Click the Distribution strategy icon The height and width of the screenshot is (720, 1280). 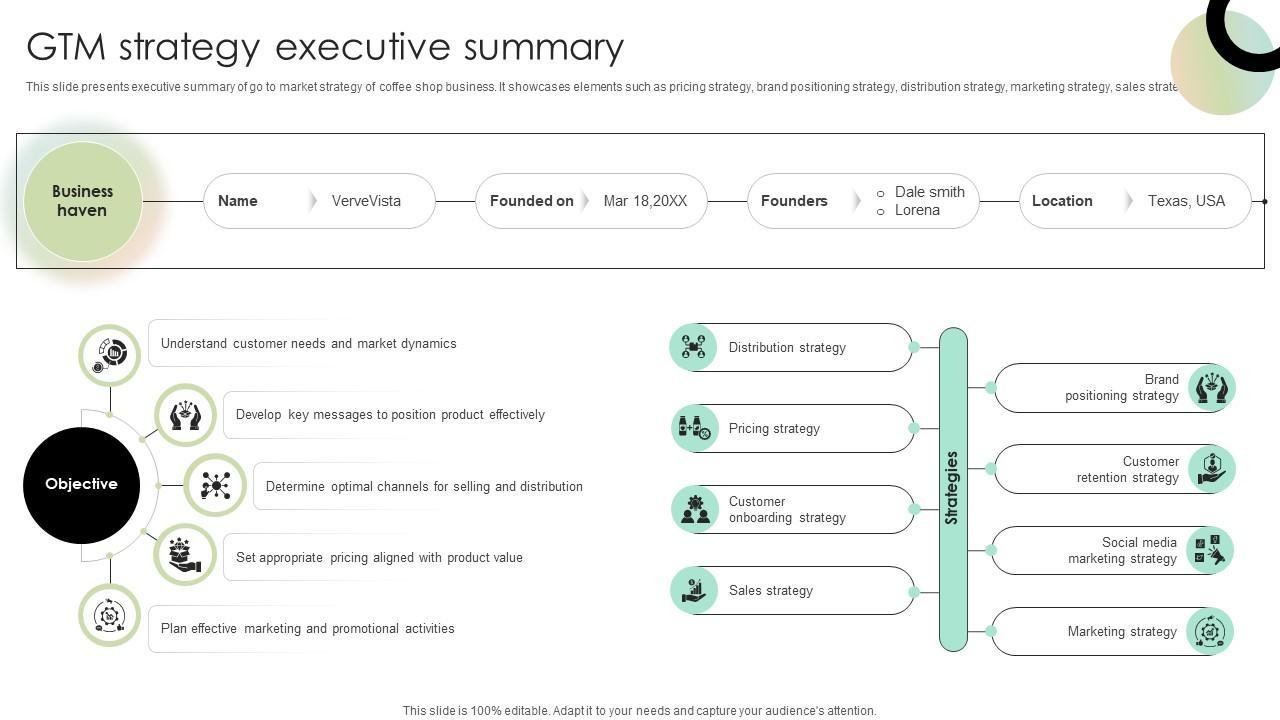click(x=693, y=347)
